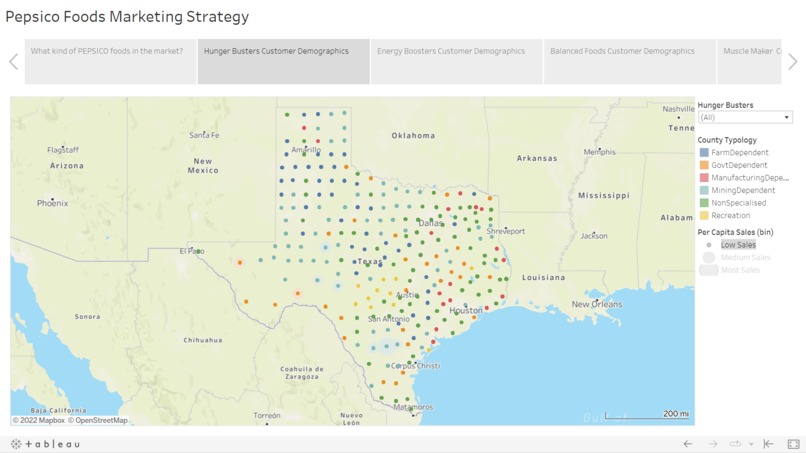Click the OpenStreetMap attribution link

click(98, 420)
